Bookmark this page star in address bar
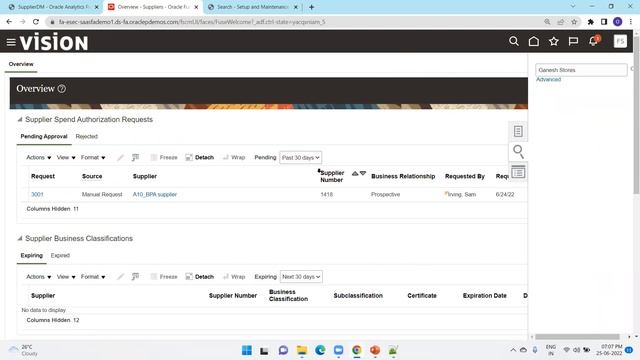Image resolution: width=640 pixels, height=360 pixels. point(574,22)
